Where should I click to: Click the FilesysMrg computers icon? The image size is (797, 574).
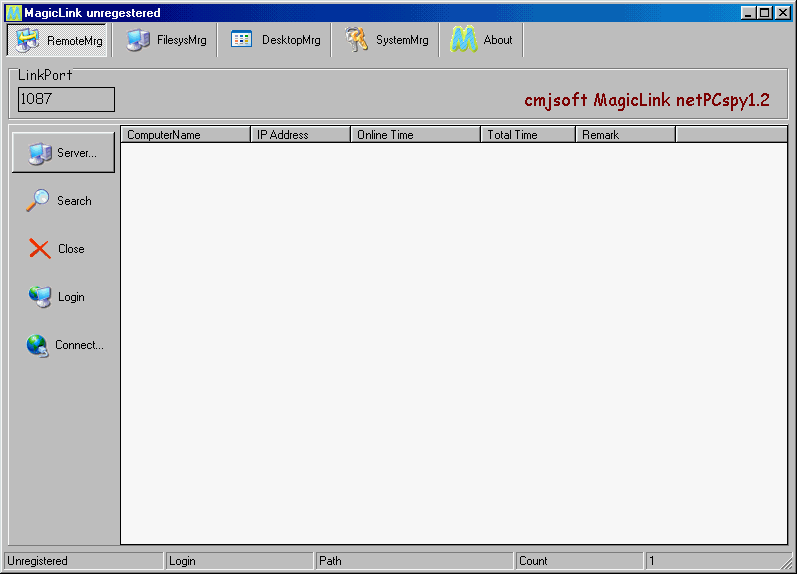tap(139, 41)
